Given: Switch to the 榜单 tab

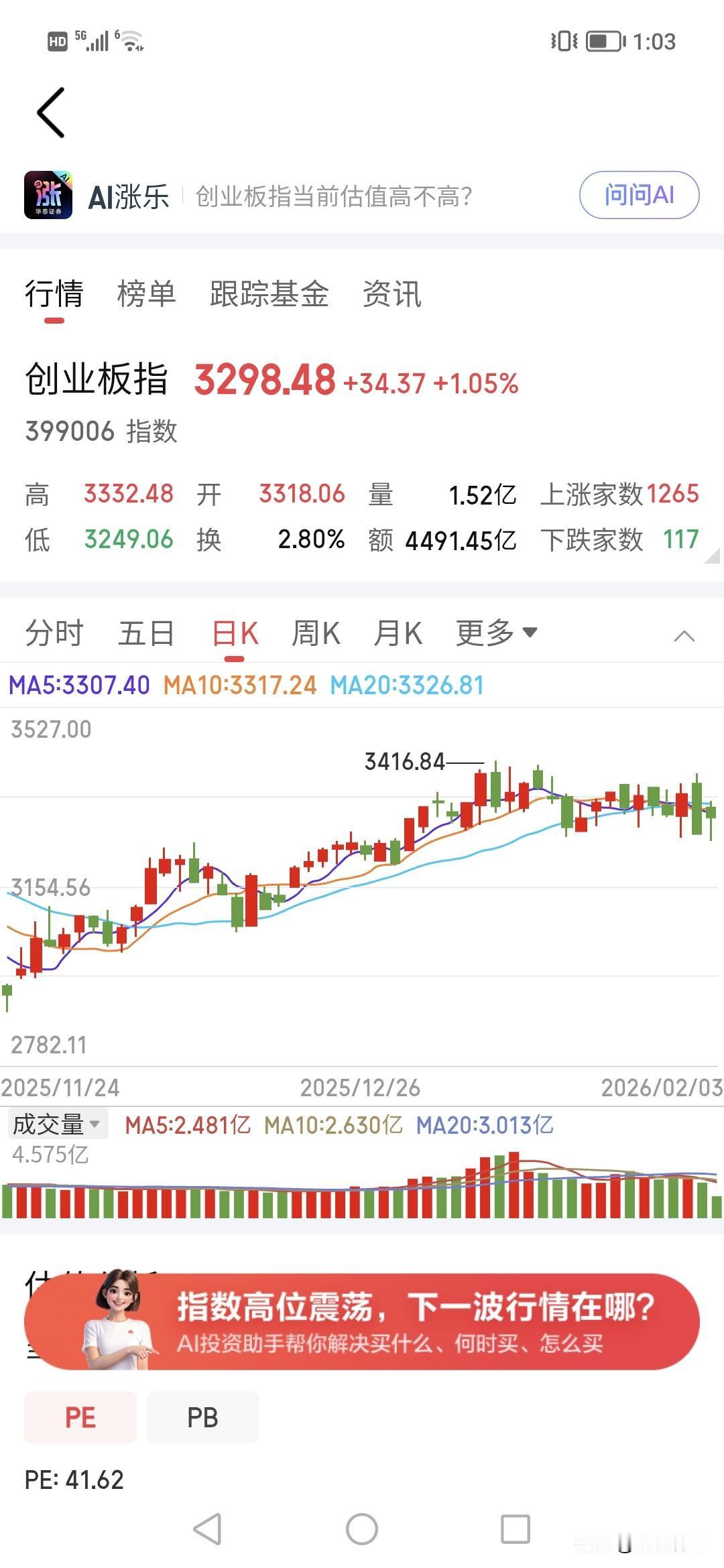Looking at the screenshot, I should pyautogui.click(x=146, y=293).
